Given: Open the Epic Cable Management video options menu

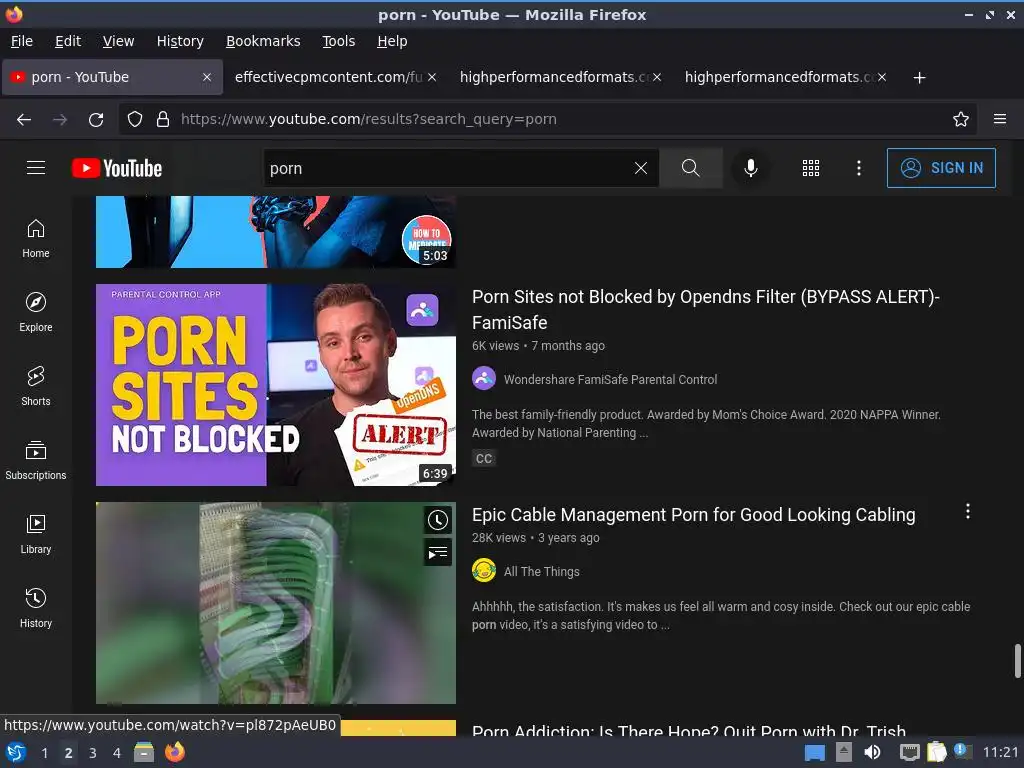Looking at the screenshot, I should point(967,511).
